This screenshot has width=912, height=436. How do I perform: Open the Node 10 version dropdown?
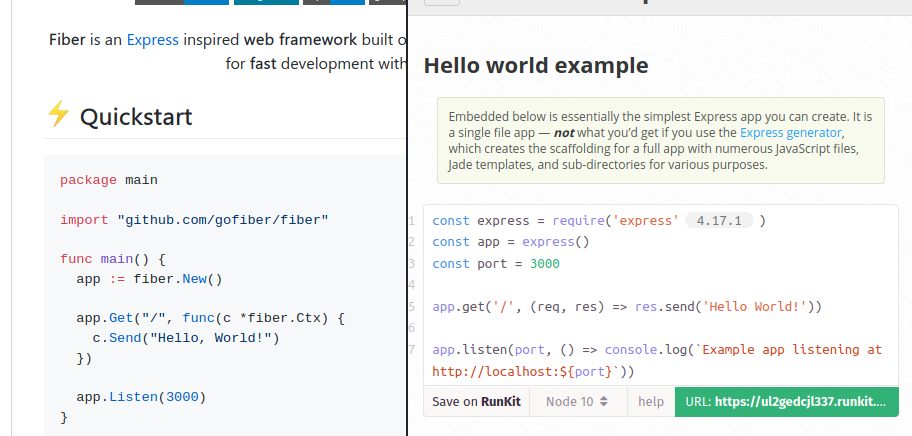click(578, 402)
